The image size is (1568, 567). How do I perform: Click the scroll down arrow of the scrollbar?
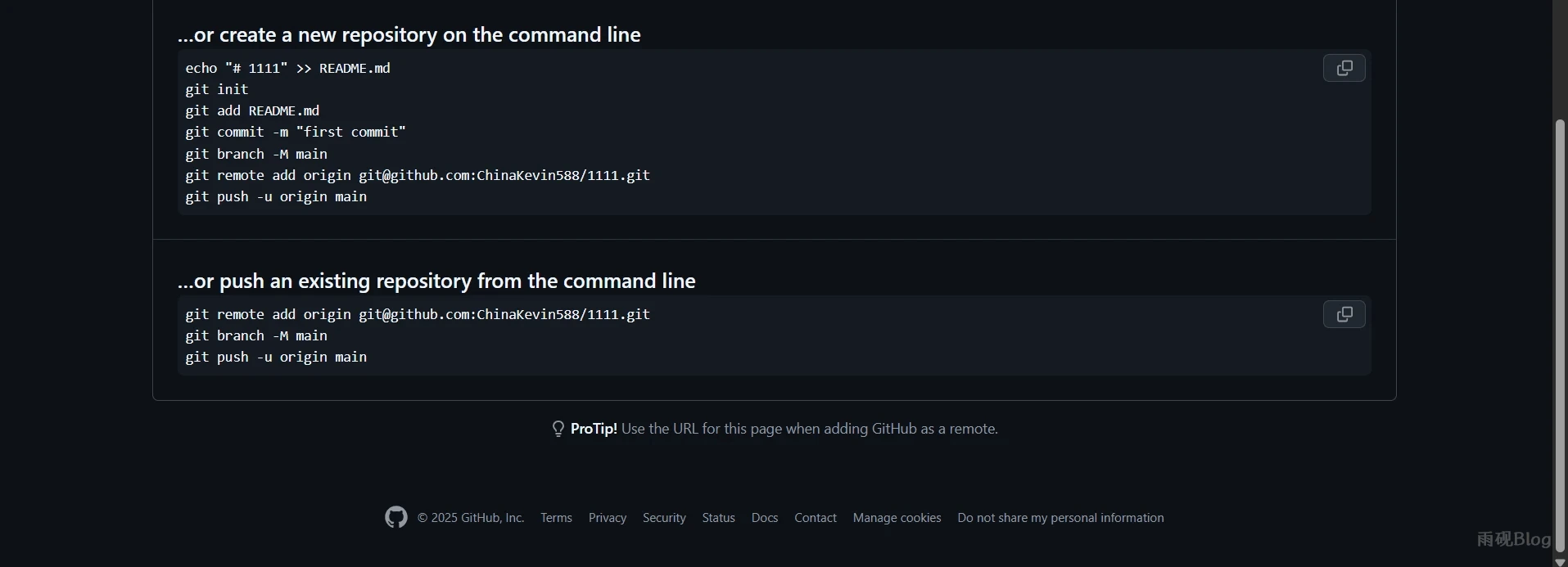[x=1560, y=561]
